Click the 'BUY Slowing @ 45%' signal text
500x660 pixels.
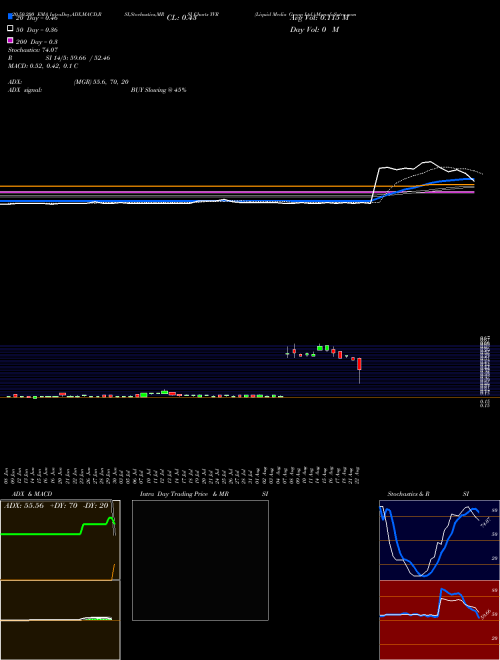(x=159, y=90)
